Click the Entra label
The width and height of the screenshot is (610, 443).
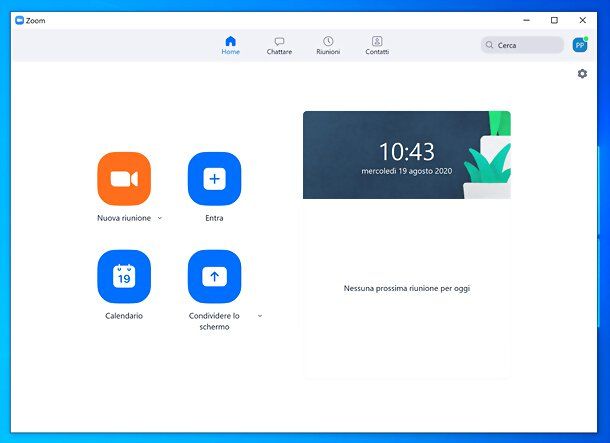click(214, 218)
